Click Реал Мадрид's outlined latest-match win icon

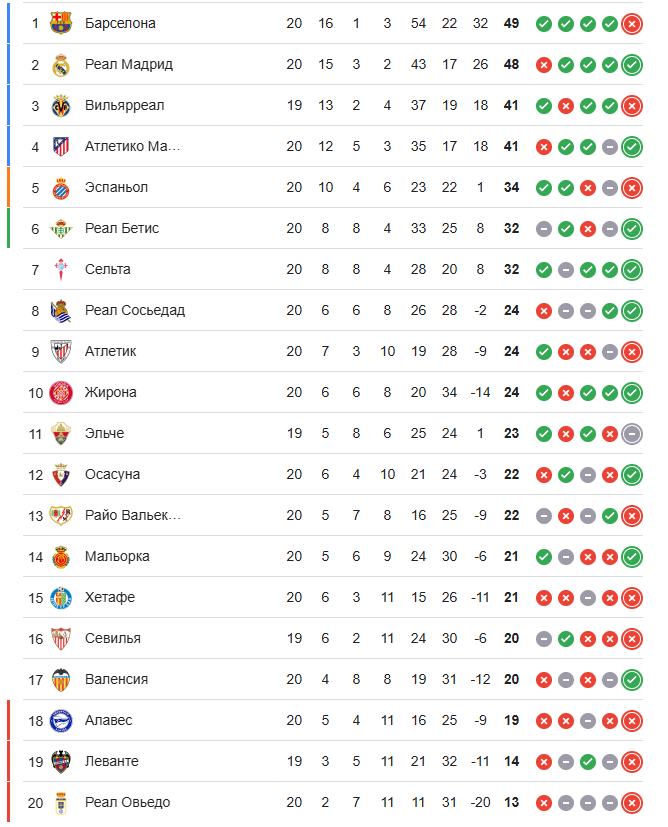point(631,64)
